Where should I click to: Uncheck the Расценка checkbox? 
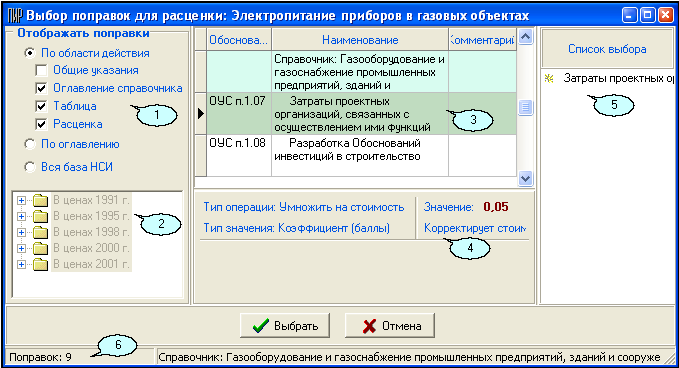pos(41,124)
